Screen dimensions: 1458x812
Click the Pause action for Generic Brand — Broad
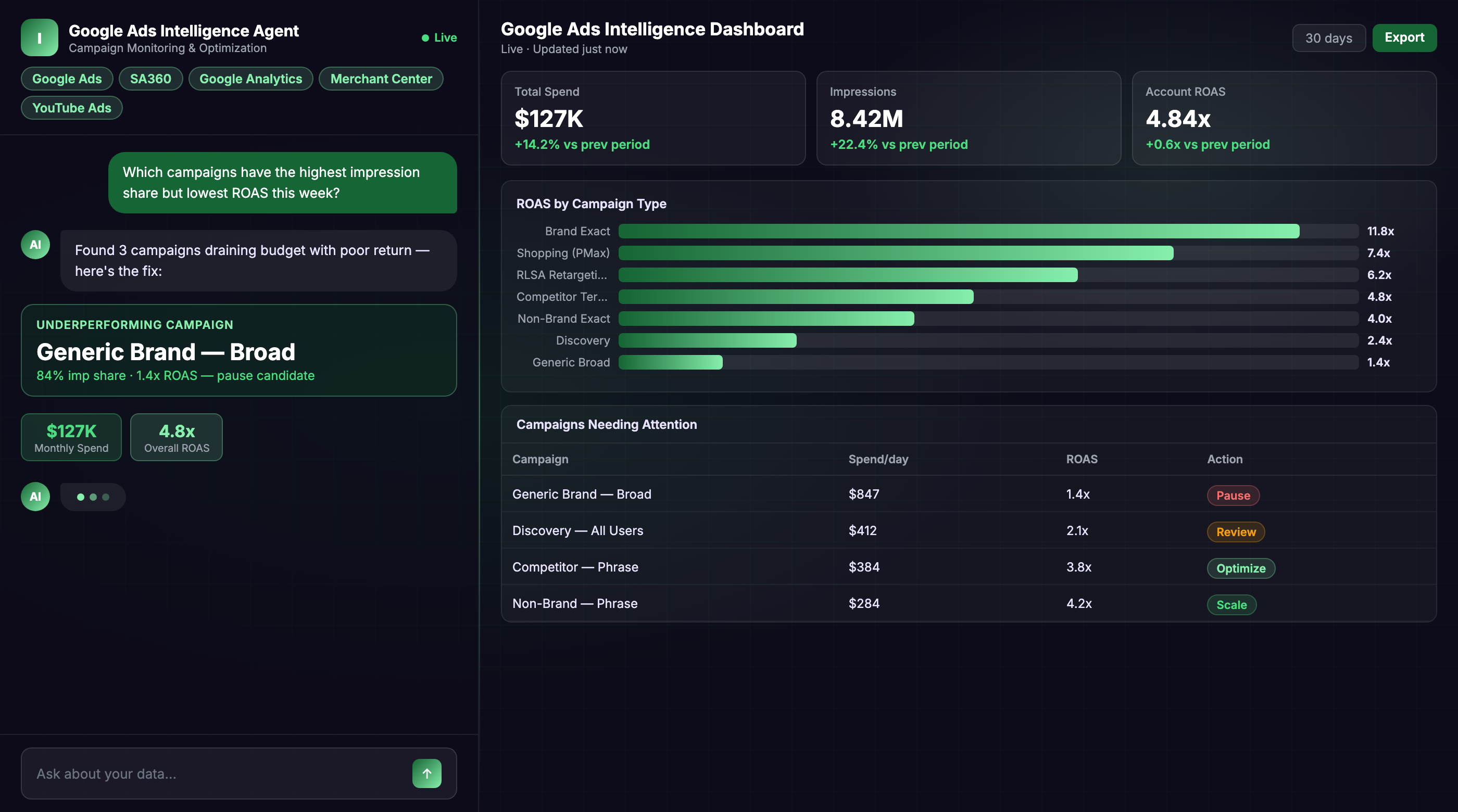1233,495
